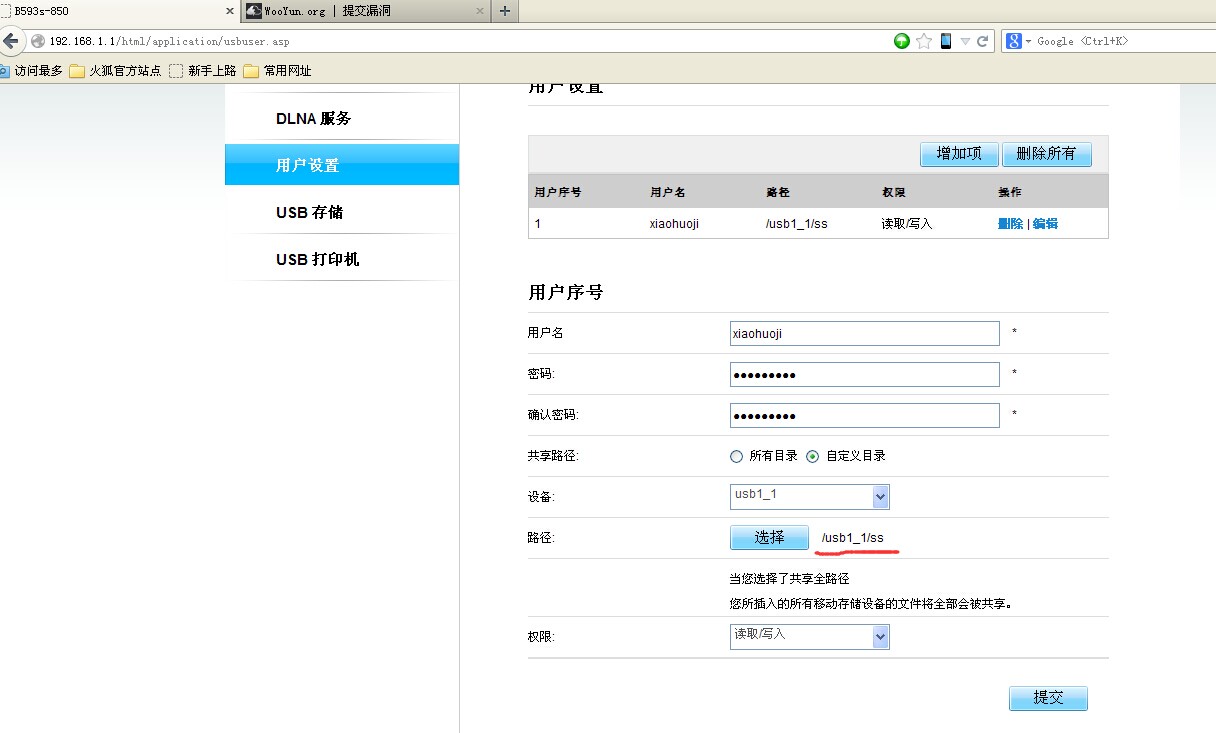Viewport: 1216px width, 733px height.
Task: Open the 权限 读取/写入 dropdown
Action: coord(810,636)
